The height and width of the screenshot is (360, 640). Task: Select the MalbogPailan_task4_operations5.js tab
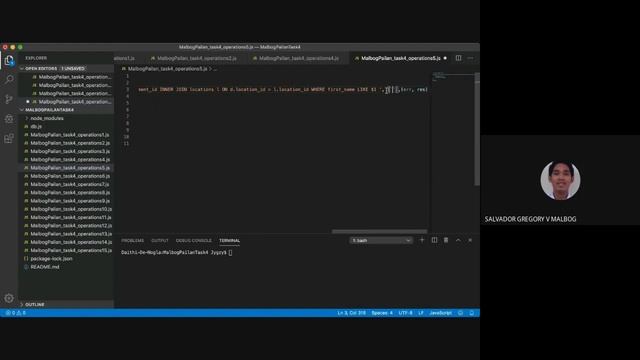400,58
